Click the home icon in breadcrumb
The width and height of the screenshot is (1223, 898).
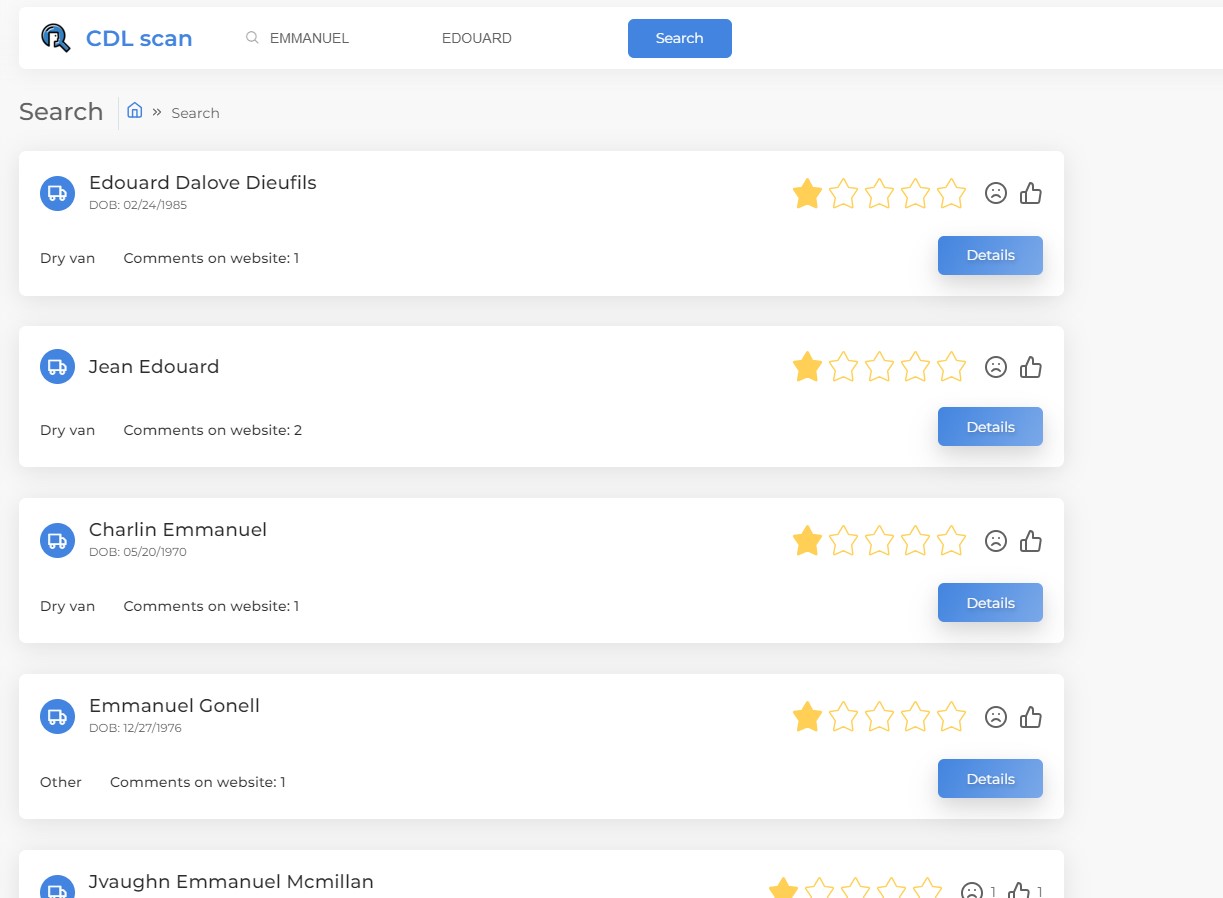click(x=135, y=111)
